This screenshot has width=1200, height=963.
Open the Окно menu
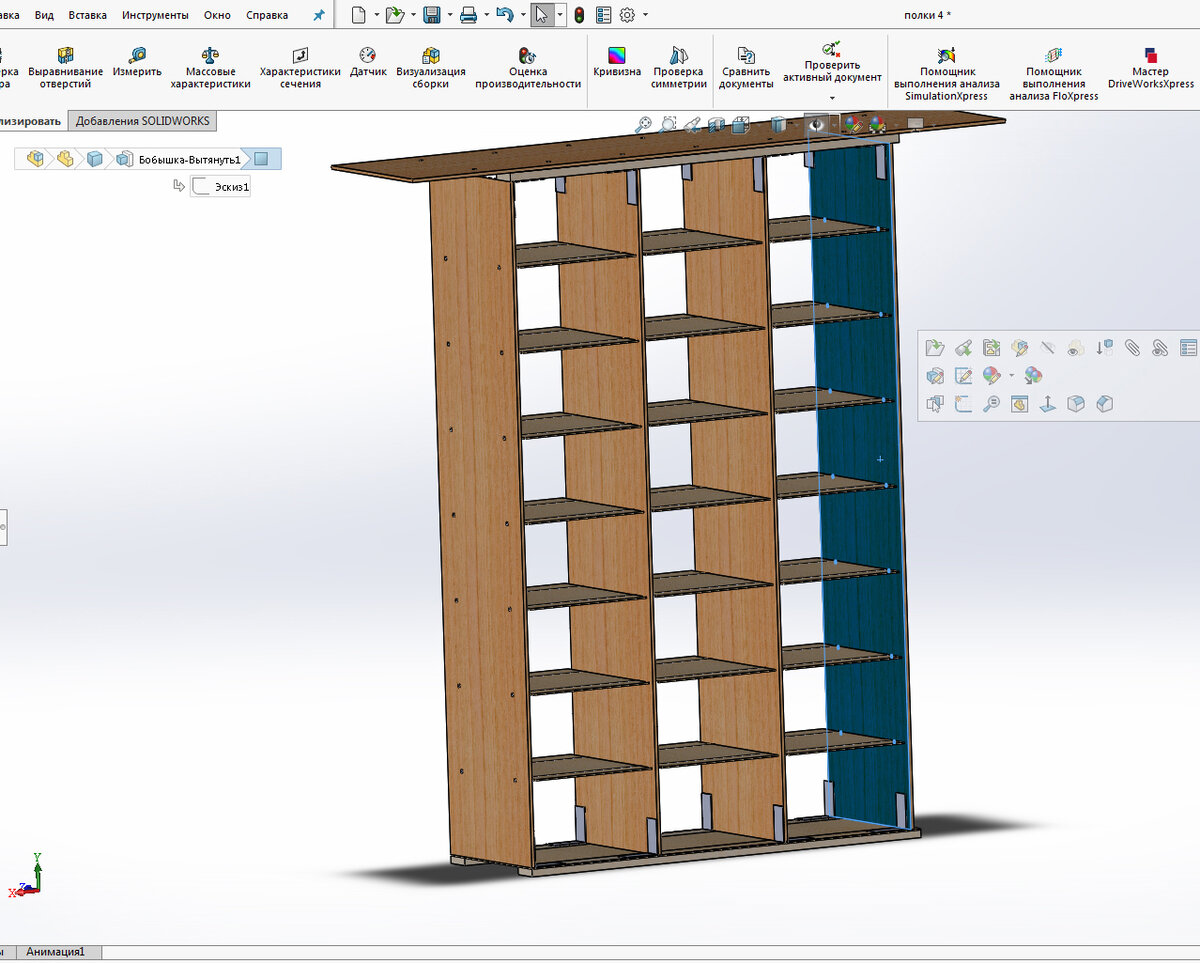tap(217, 15)
